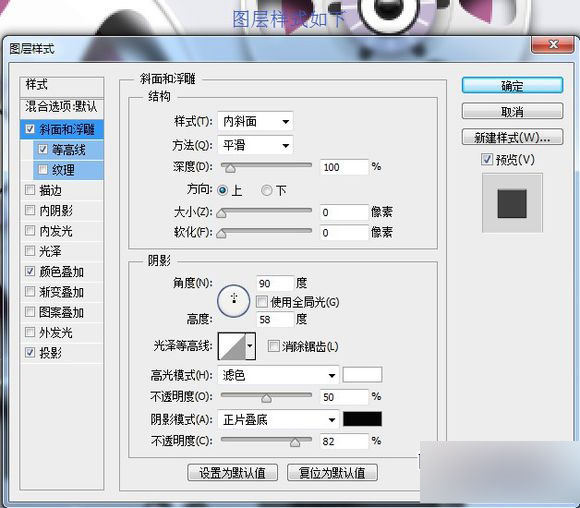This screenshot has width=580, height=508.
Task: Click the 光泽等高线 contour thumbnail
Action: 232,346
